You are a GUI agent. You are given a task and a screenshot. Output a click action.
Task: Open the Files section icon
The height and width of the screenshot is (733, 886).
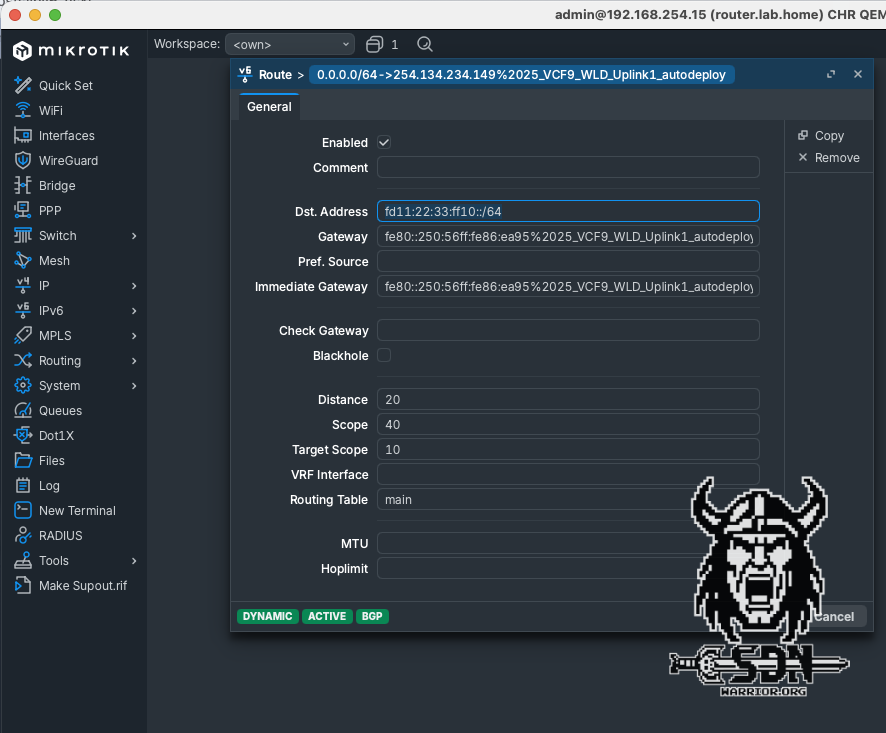coord(23,460)
